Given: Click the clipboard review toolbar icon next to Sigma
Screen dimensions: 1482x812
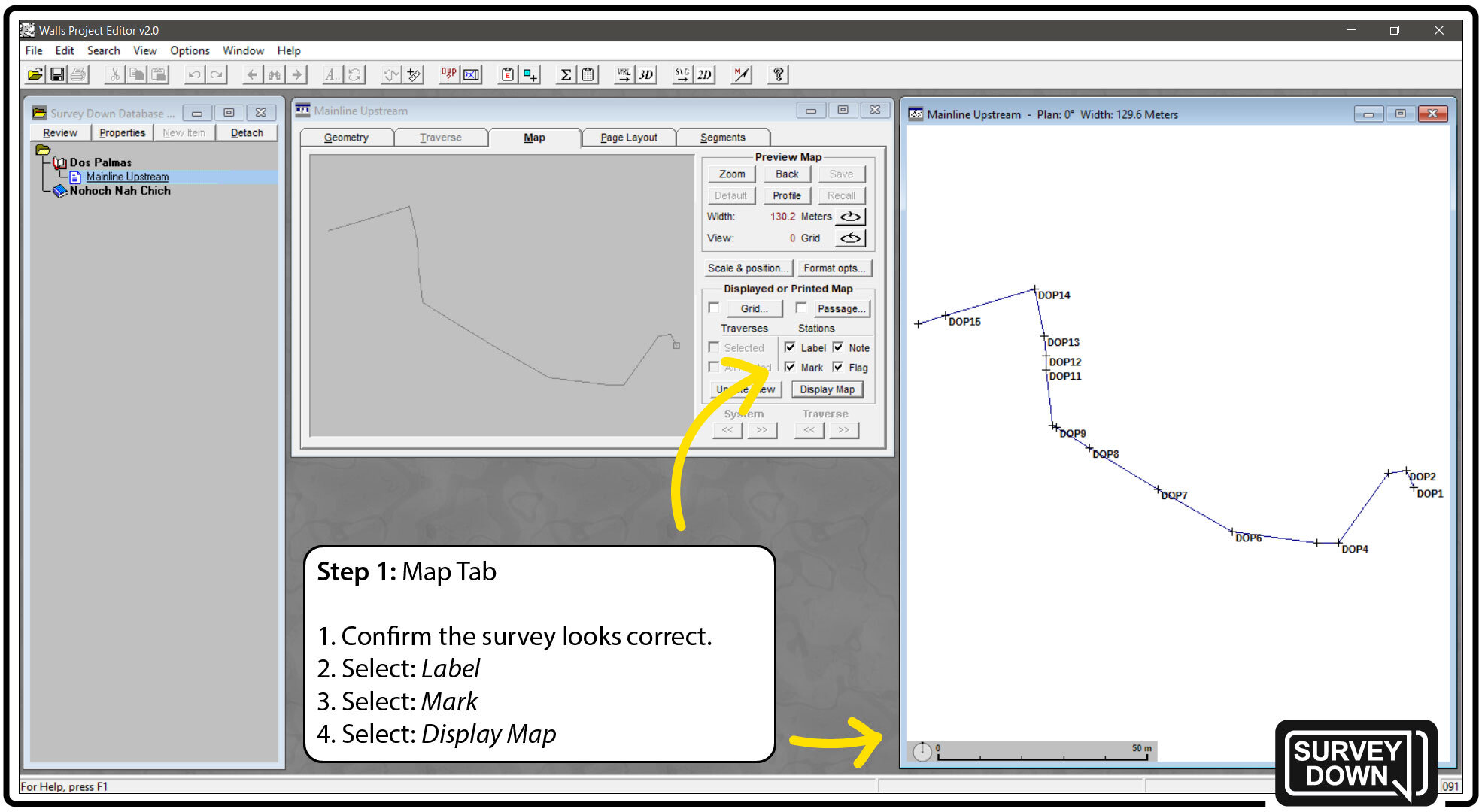Looking at the screenshot, I should coord(588,74).
